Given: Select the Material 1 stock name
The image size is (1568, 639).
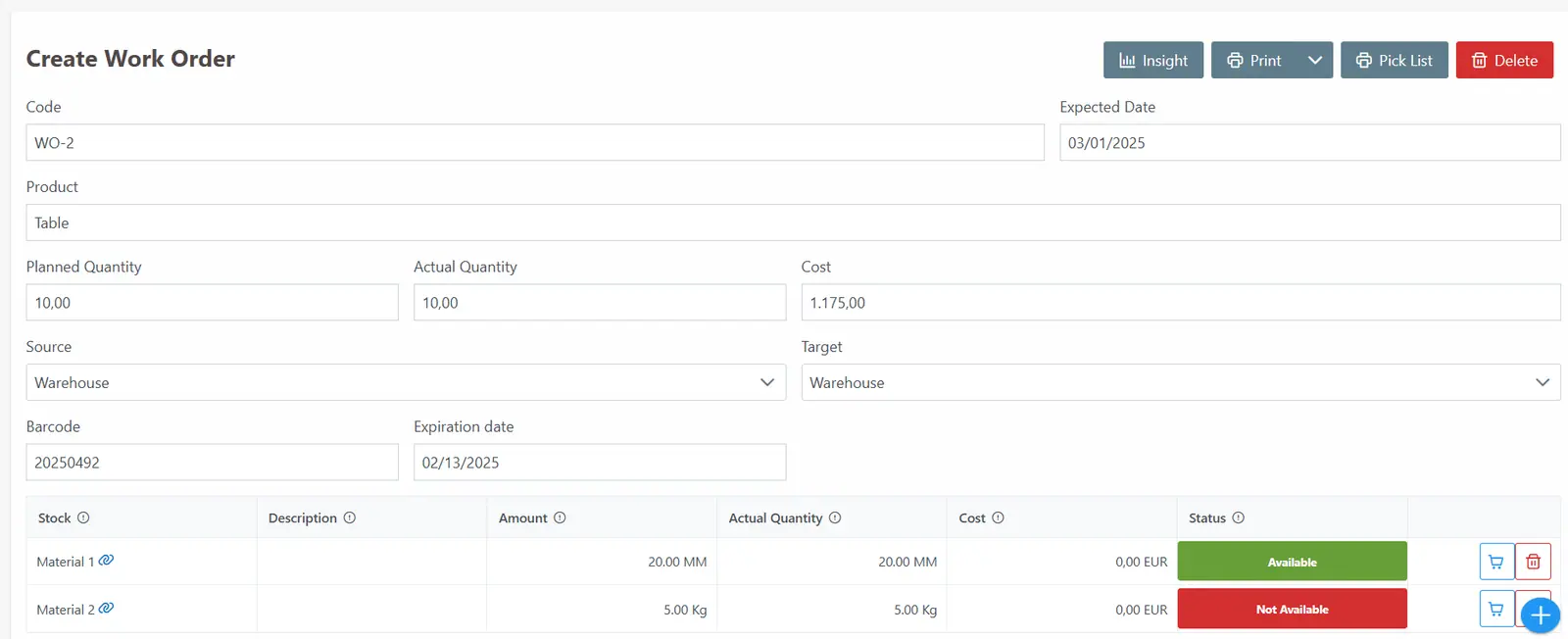Looking at the screenshot, I should pyautogui.click(x=66, y=562).
